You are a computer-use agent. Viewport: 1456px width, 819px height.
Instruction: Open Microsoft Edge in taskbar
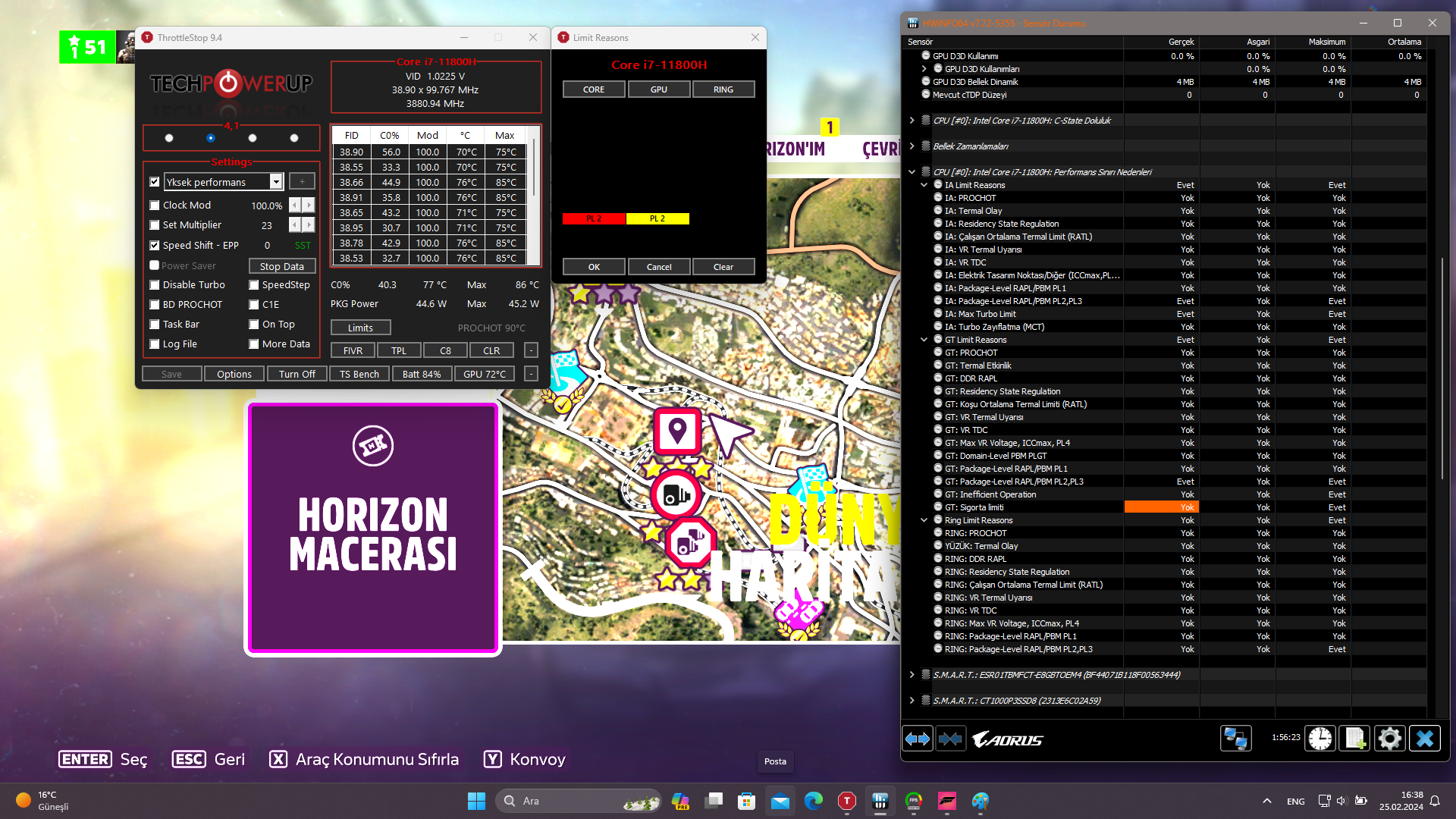(x=814, y=801)
